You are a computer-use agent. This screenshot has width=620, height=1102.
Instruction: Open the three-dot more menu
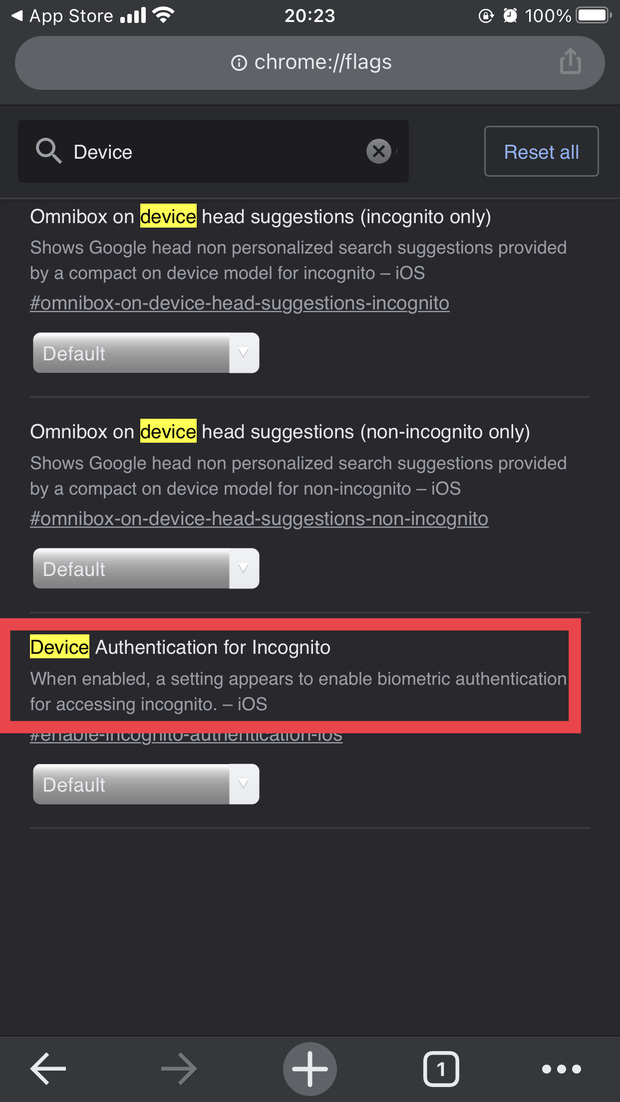click(561, 1069)
